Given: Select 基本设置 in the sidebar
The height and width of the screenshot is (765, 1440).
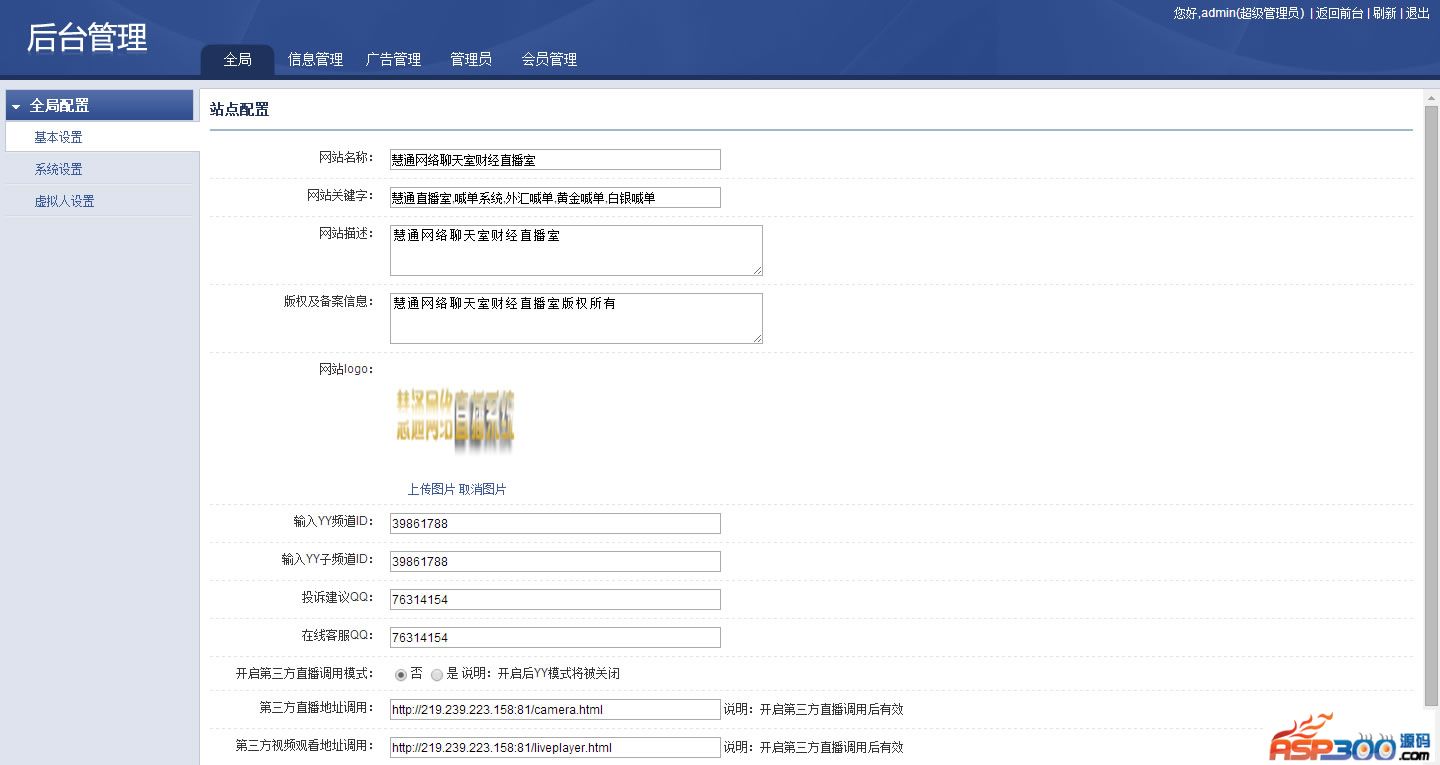Looking at the screenshot, I should (58, 137).
